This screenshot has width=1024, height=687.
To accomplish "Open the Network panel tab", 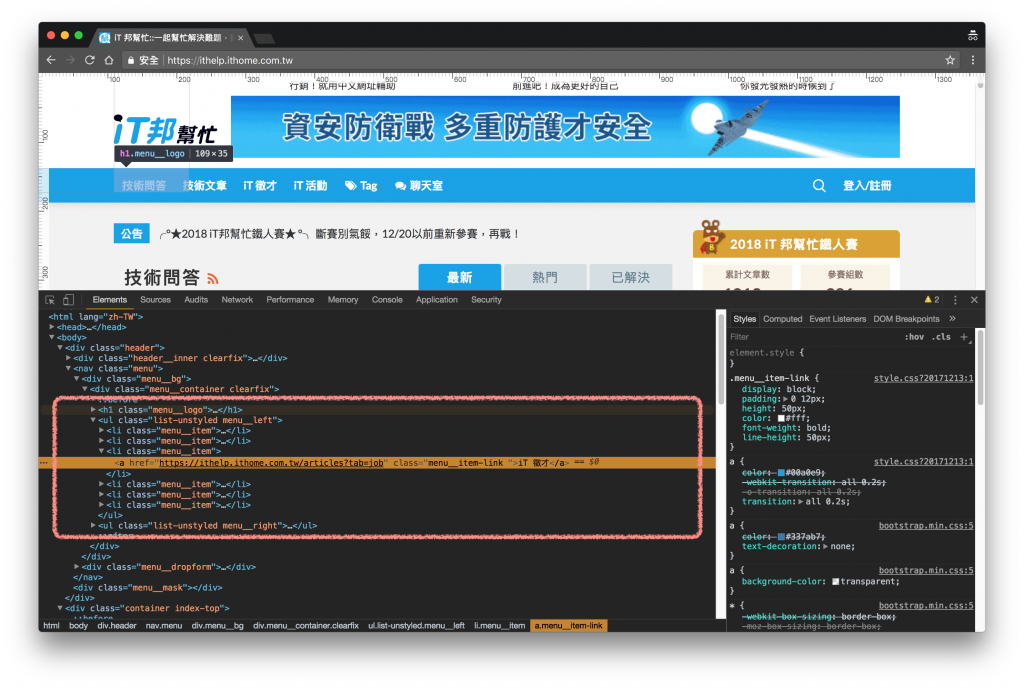I will click(237, 300).
